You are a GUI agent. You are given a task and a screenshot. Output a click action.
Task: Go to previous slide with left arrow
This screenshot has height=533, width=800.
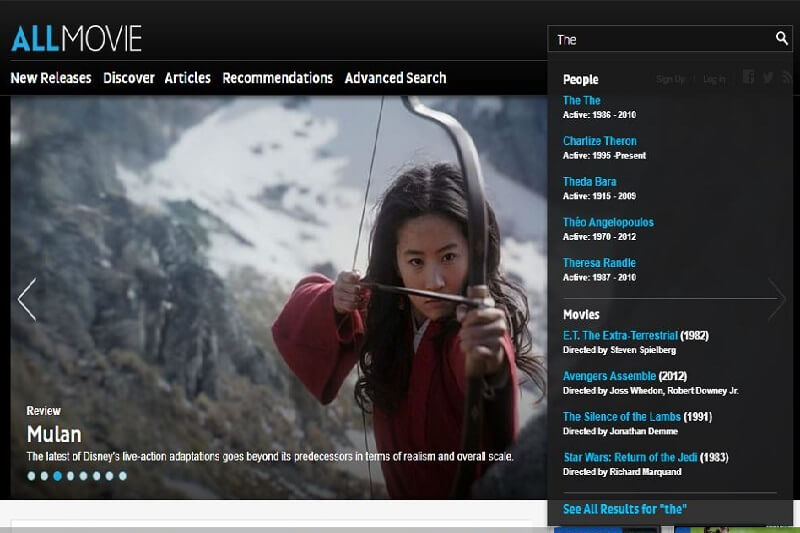pyautogui.click(x=27, y=299)
